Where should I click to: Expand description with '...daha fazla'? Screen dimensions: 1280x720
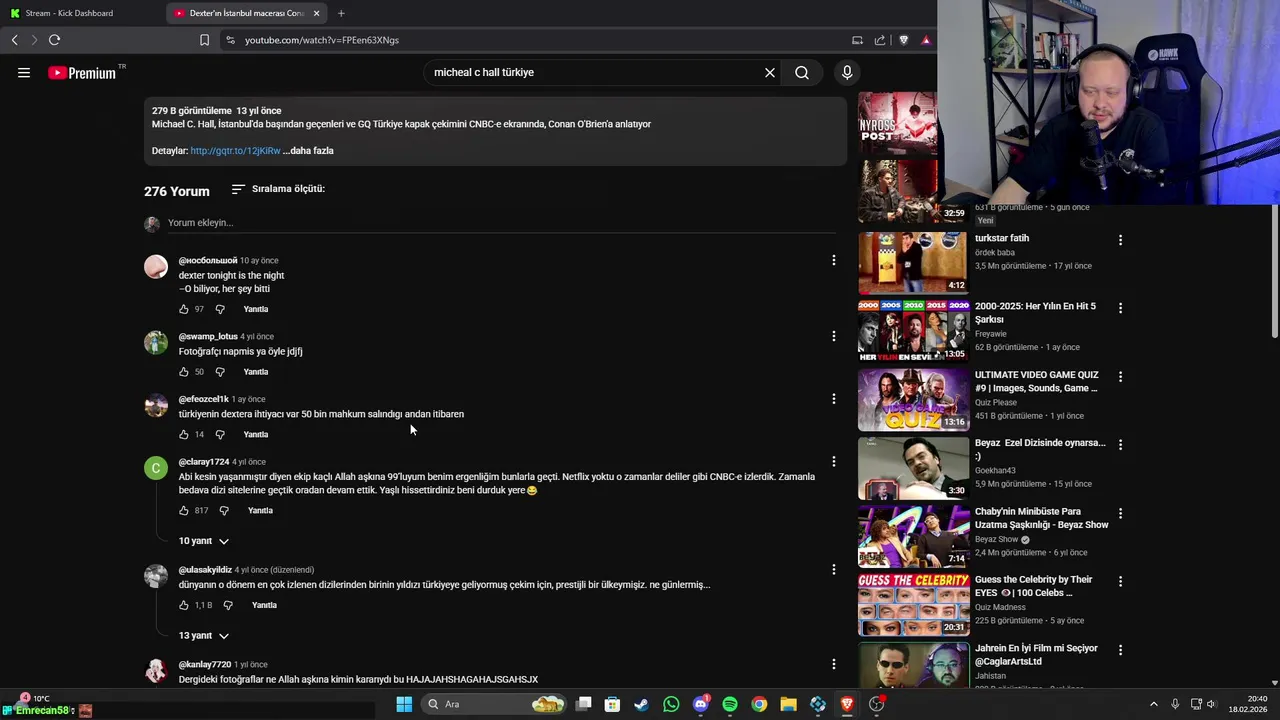(x=308, y=151)
